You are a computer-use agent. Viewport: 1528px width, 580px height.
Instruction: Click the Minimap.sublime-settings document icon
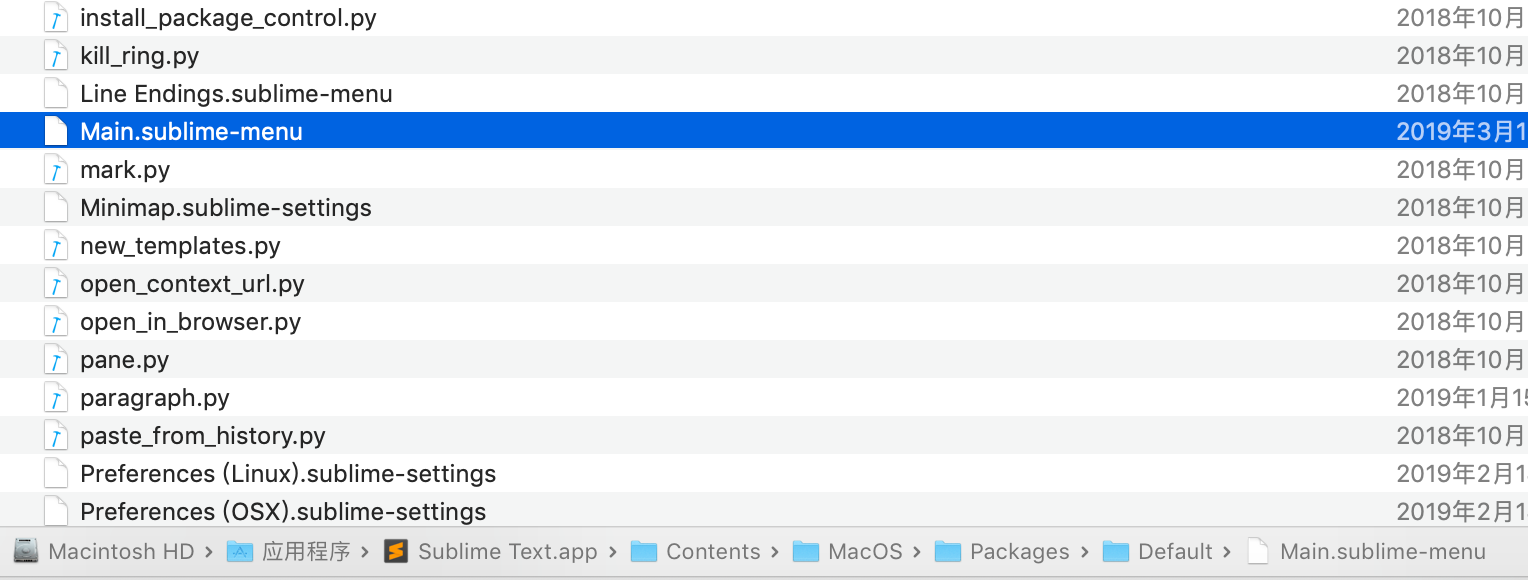click(x=56, y=208)
